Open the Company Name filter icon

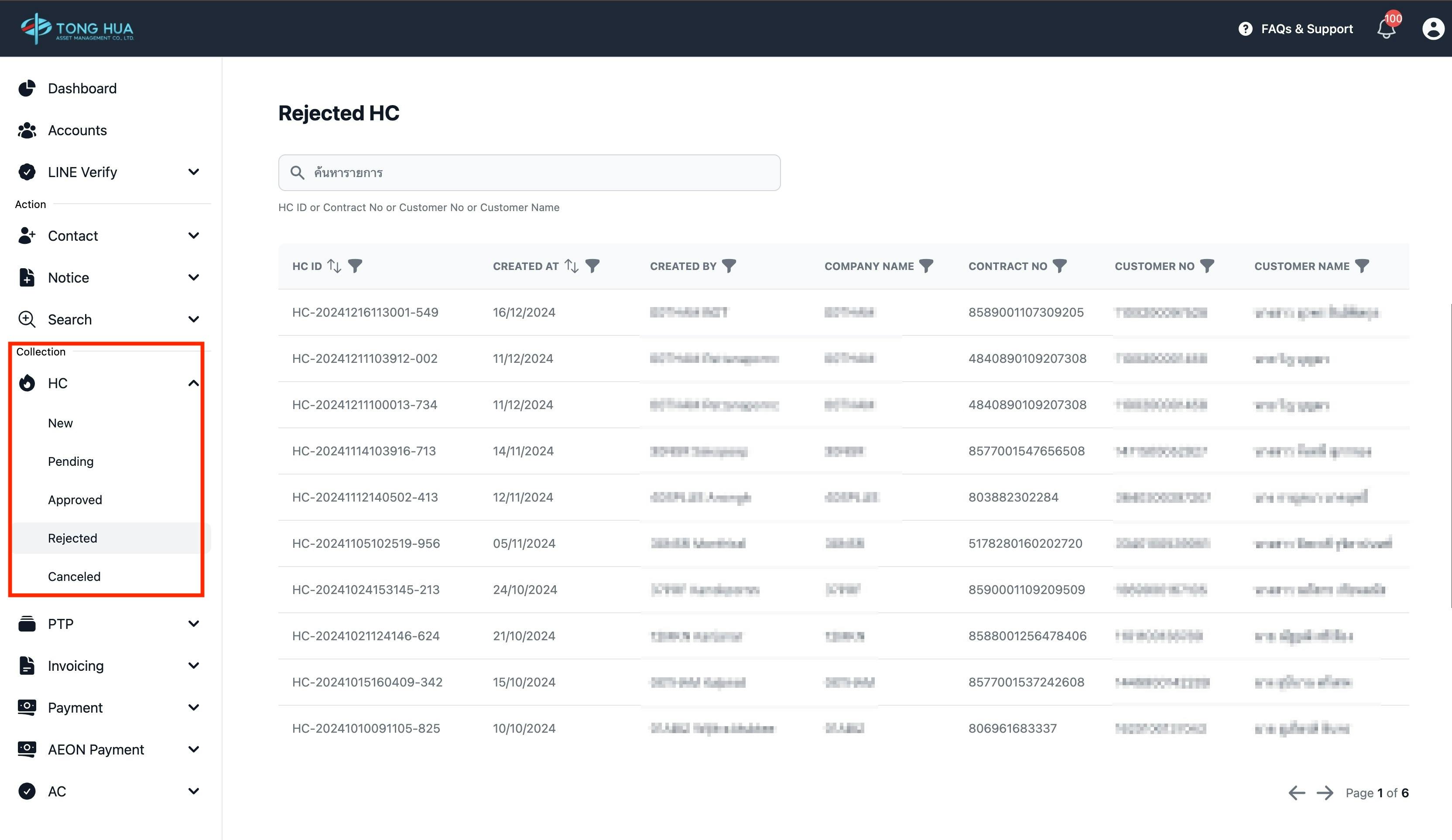tap(926, 266)
